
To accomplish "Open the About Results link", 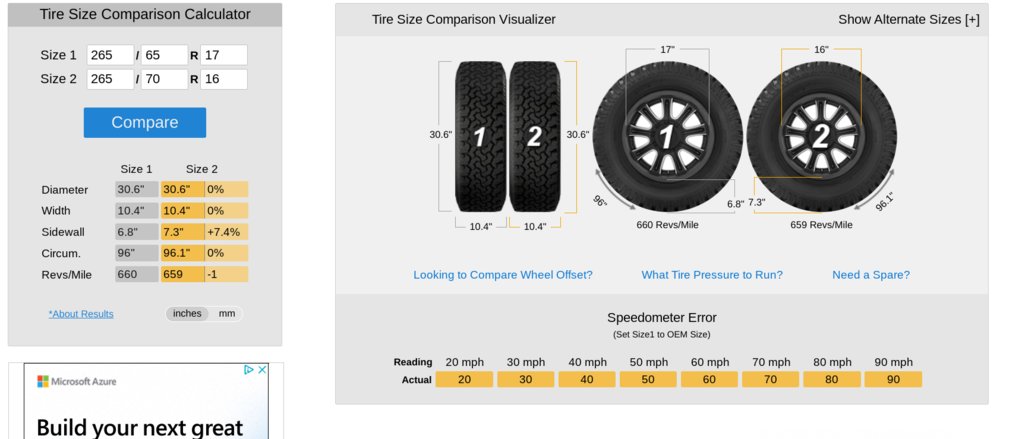I will 81,314.
